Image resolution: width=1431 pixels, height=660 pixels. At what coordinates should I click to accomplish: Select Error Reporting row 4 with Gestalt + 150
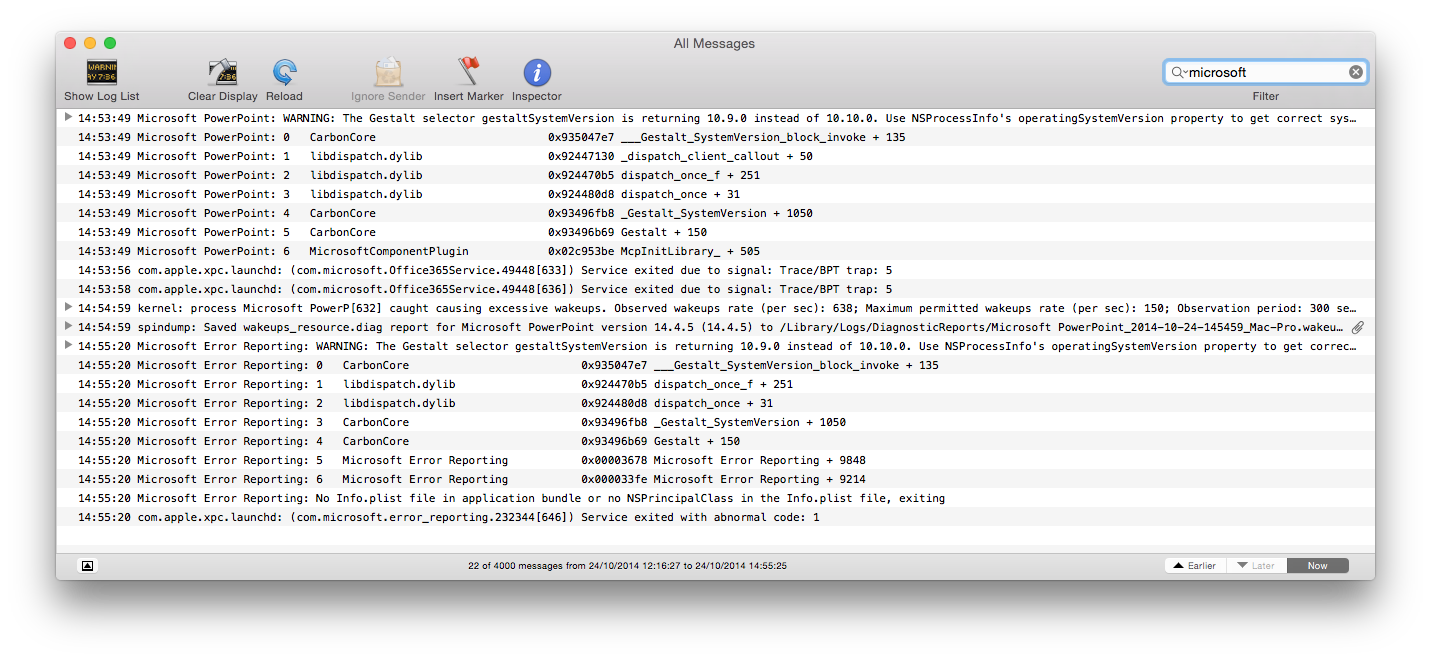click(x=715, y=441)
